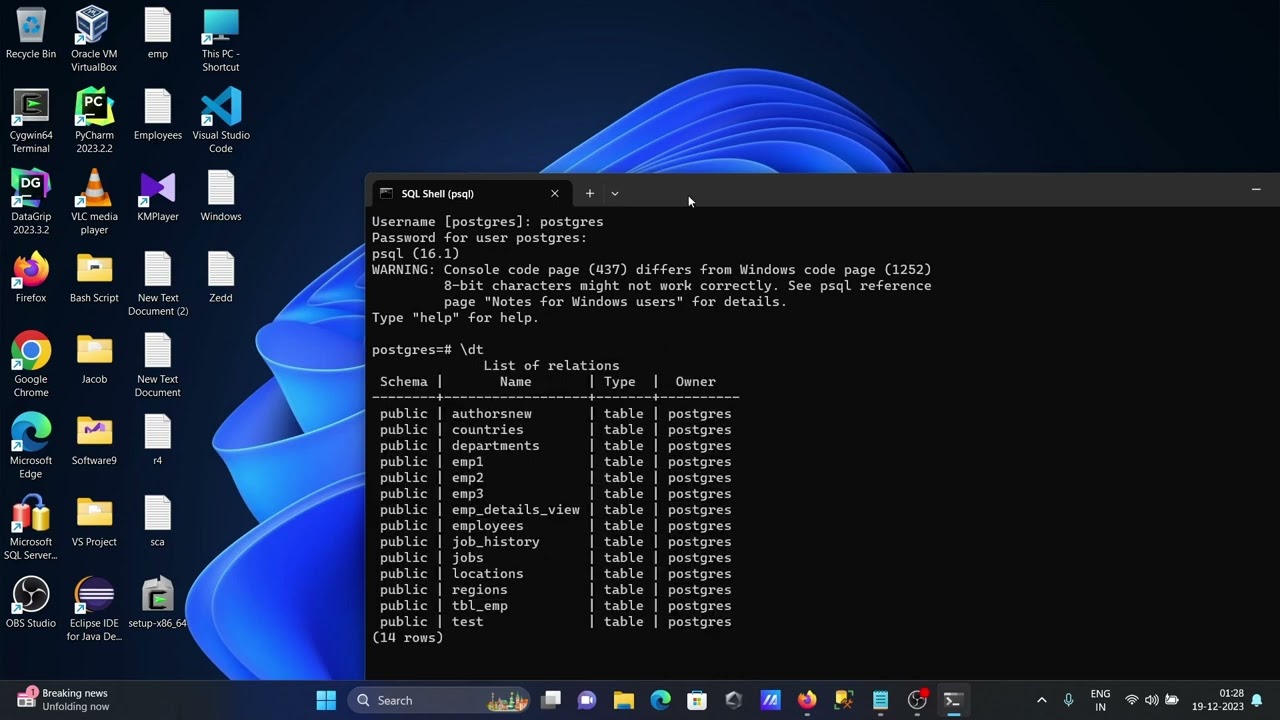Click the taskbar Search box
This screenshot has width=1280, height=720.
[439, 700]
